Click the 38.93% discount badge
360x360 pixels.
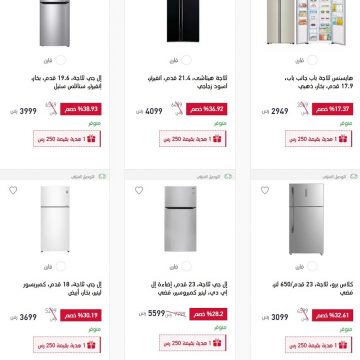coord(81,109)
